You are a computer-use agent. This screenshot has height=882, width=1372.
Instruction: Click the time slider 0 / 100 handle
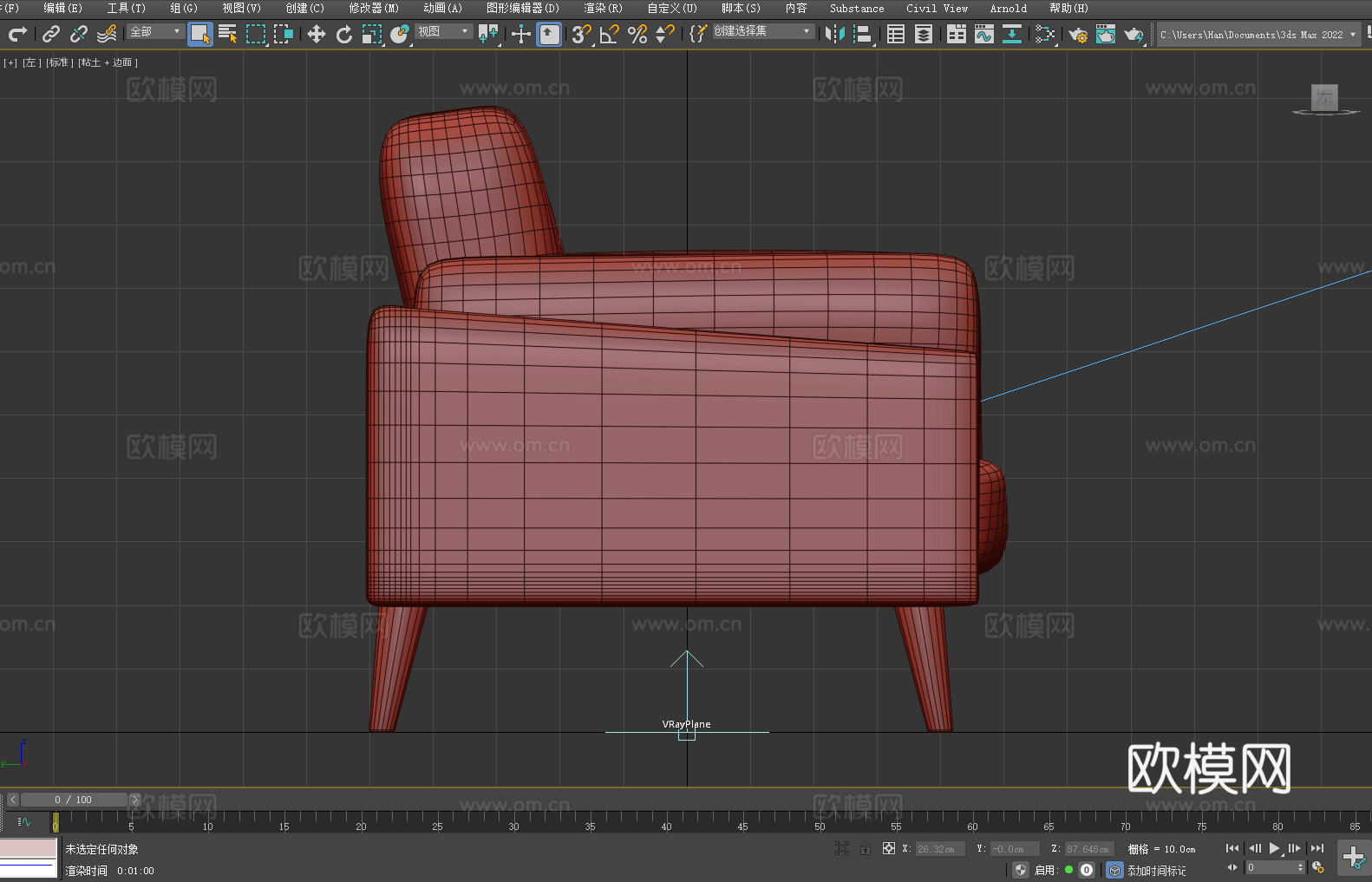coord(74,800)
